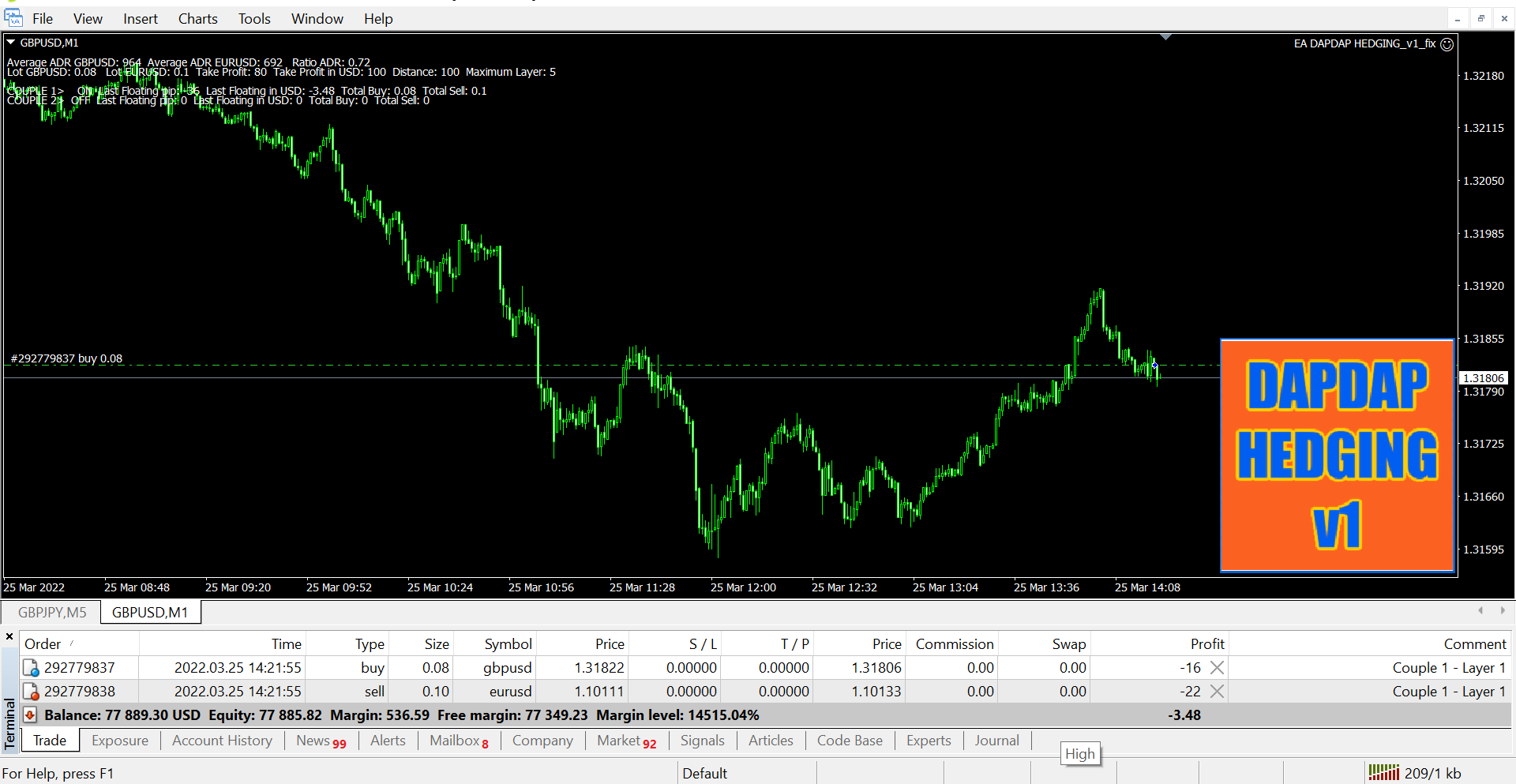This screenshot has height=784, width=1516.
Task: Click the DAPDAP HEDGING v1 banner
Action: coord(1337,455)
